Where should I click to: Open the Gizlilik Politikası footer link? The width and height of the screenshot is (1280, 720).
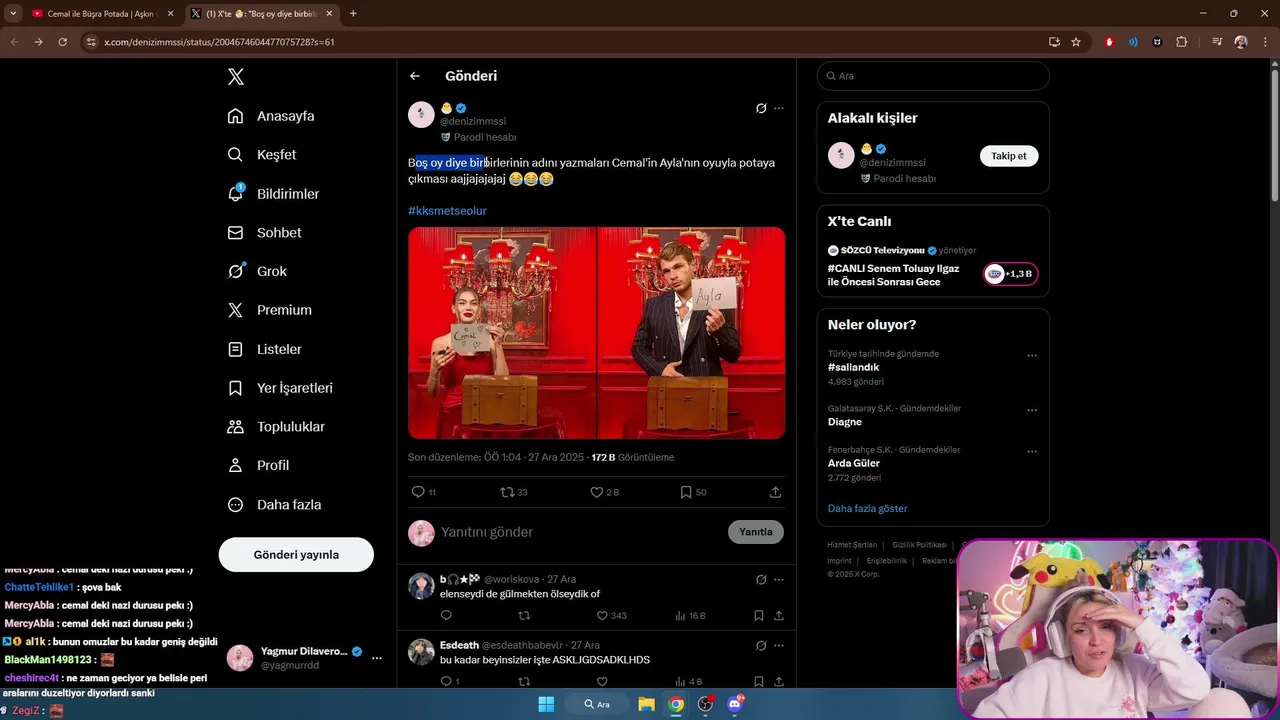click(x=919, y=545)
